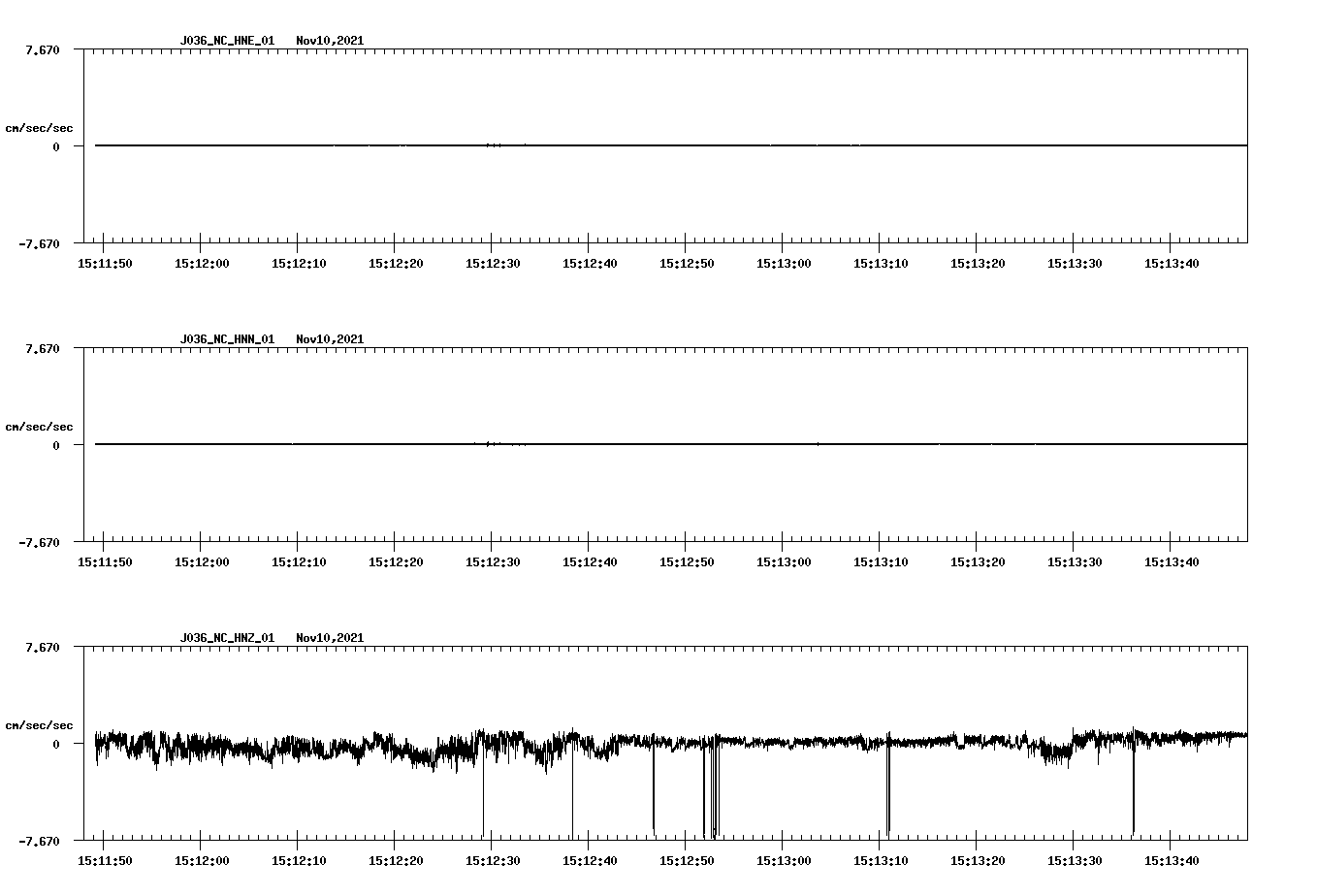Click the 15:12:00 time label under HNE plot
Image resolution: width=1317 pixels, height=896 pixels.
pyautogui.click(x=202, y=264)
